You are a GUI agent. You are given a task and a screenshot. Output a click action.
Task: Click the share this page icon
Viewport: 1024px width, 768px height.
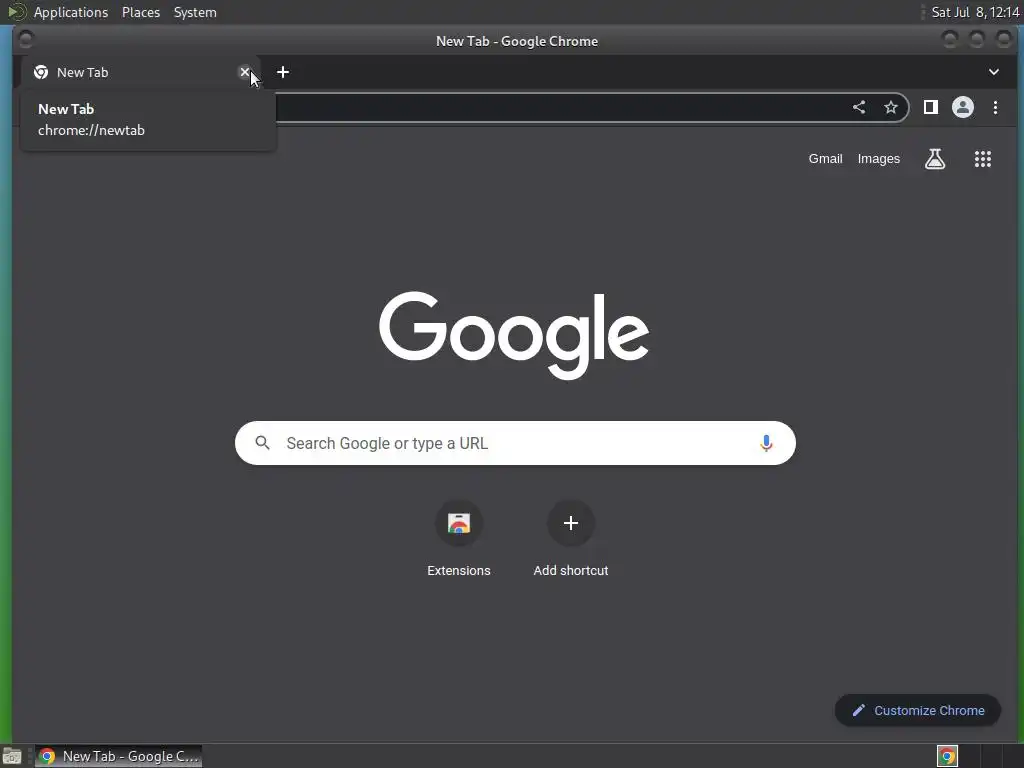tap(859, 107)
